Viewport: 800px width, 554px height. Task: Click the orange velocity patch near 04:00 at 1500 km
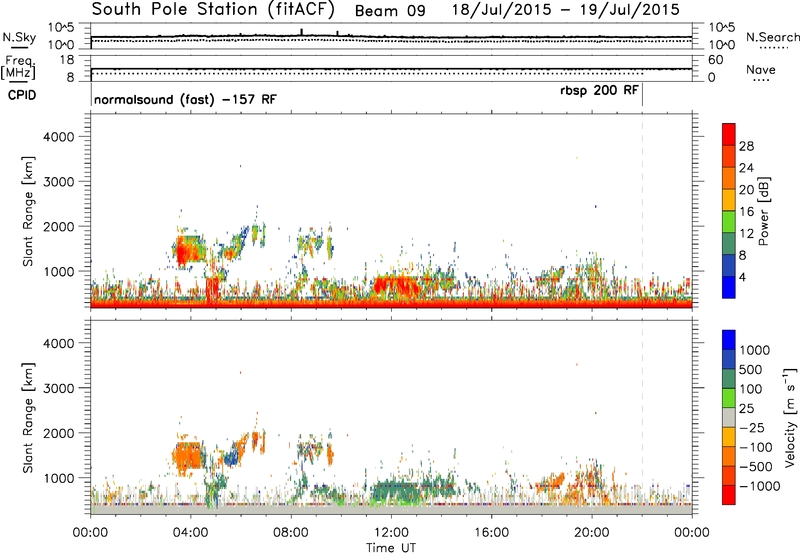[x=186, y=458]
